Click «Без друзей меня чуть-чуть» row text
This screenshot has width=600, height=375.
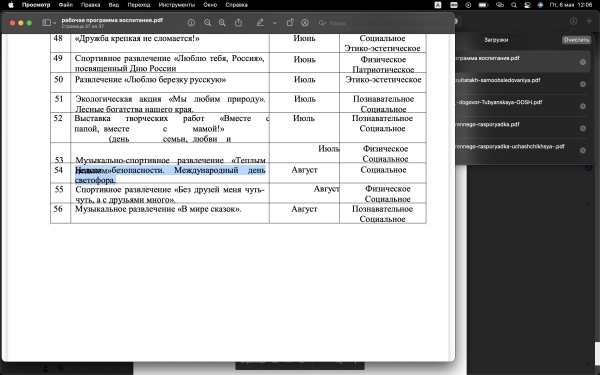[x=170, y=194]
